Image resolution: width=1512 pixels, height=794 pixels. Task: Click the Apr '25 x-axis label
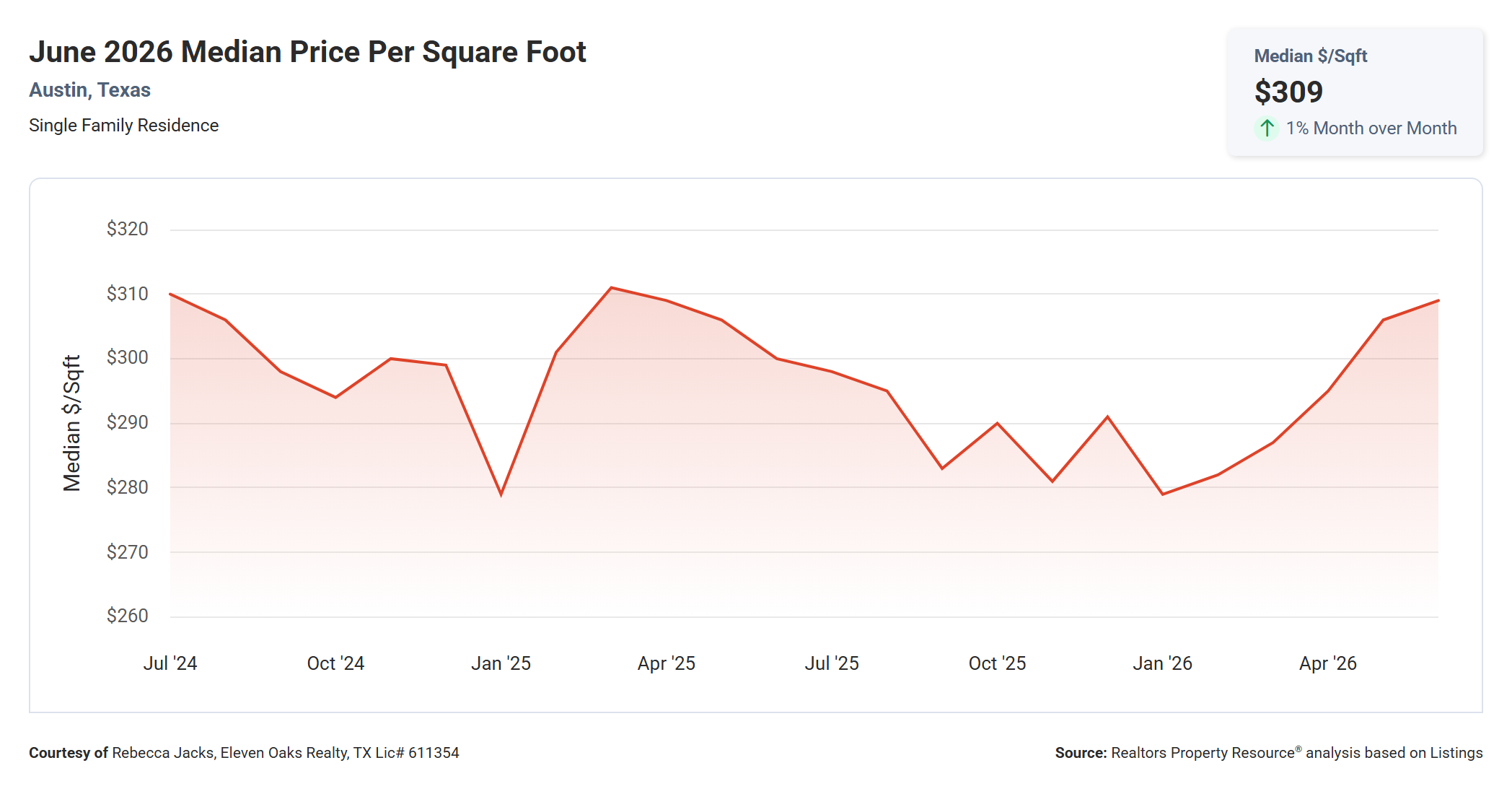click(x=666, y=663)
